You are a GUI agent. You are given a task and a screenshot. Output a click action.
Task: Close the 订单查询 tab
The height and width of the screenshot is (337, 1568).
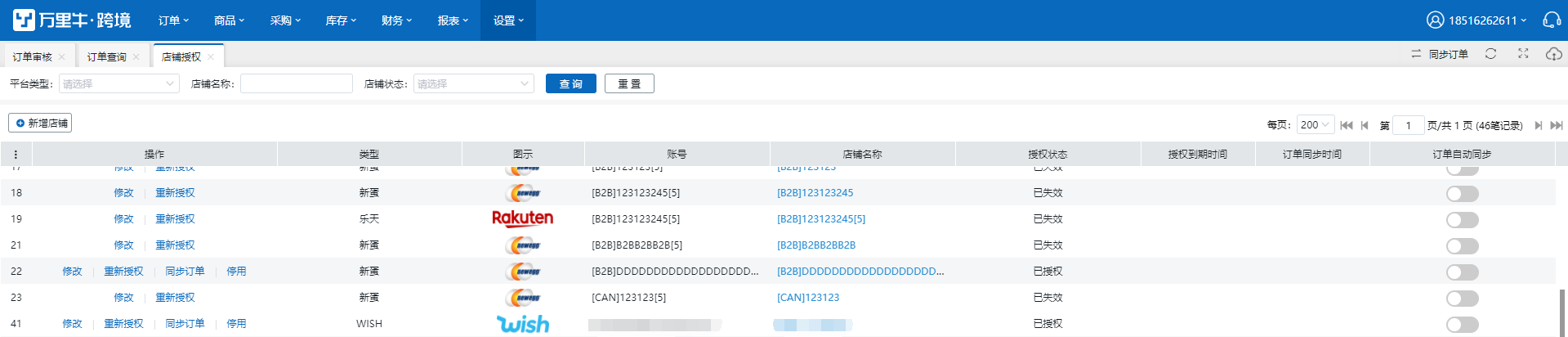(x=136, y=56)
